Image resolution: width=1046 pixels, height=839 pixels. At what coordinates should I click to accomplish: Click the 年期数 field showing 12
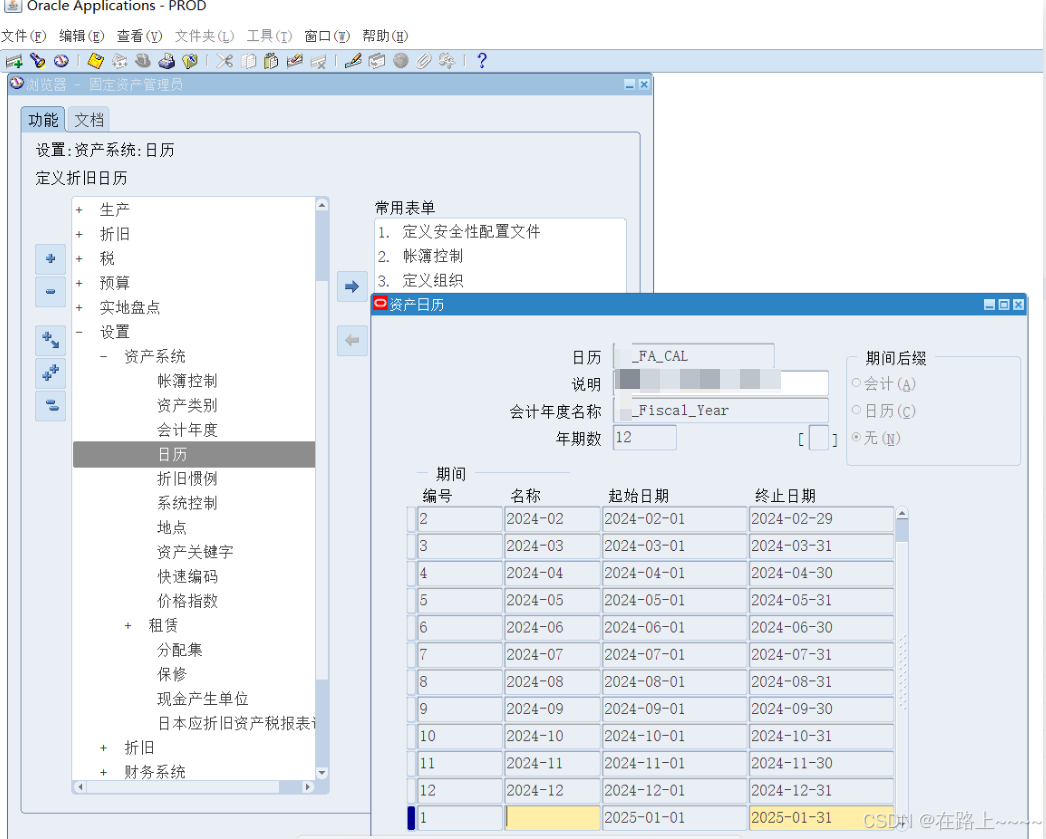click(644, 438)
